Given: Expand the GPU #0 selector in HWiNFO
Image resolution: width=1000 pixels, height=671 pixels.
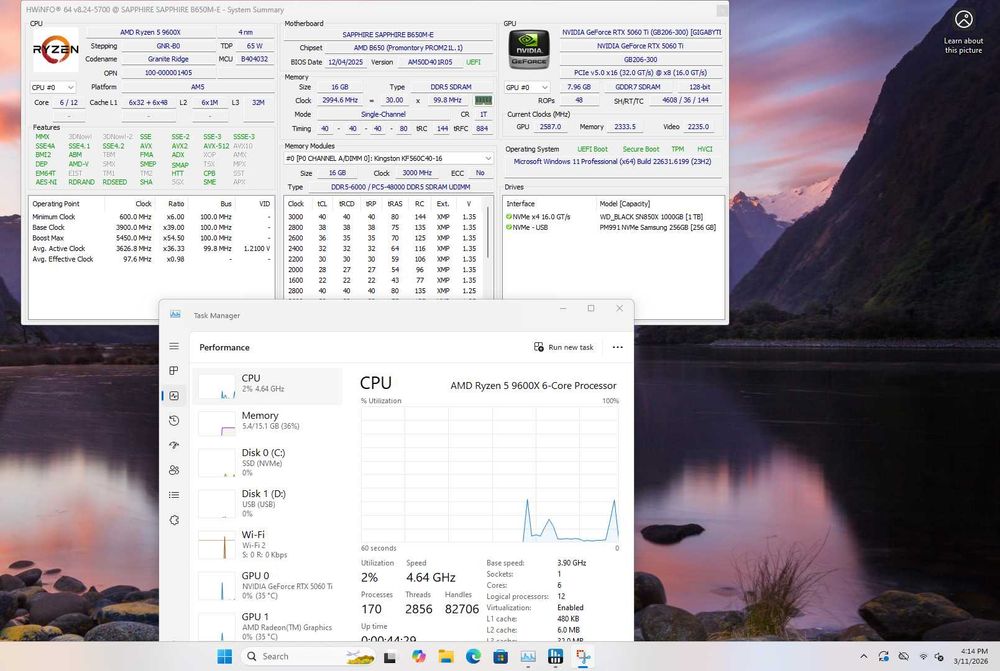Looking at the screenshot, I should click(527, 87).
